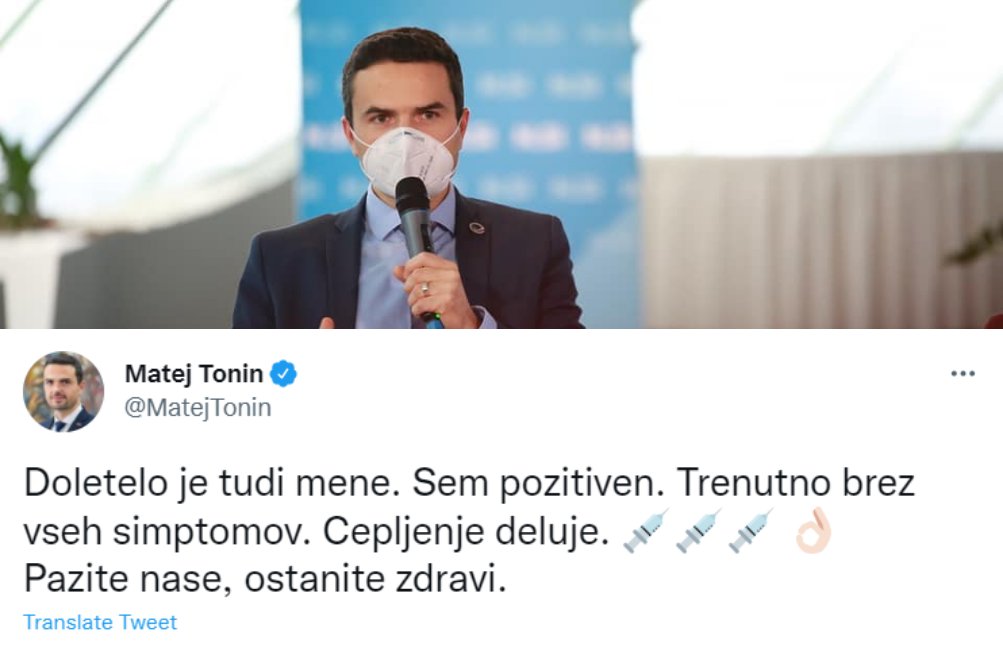Image resolution: width=1003 pixels, height=667 pixels.
Task: Click the ring on the speaker's finger
Action: pyautogui.click(x=425, y=290)
